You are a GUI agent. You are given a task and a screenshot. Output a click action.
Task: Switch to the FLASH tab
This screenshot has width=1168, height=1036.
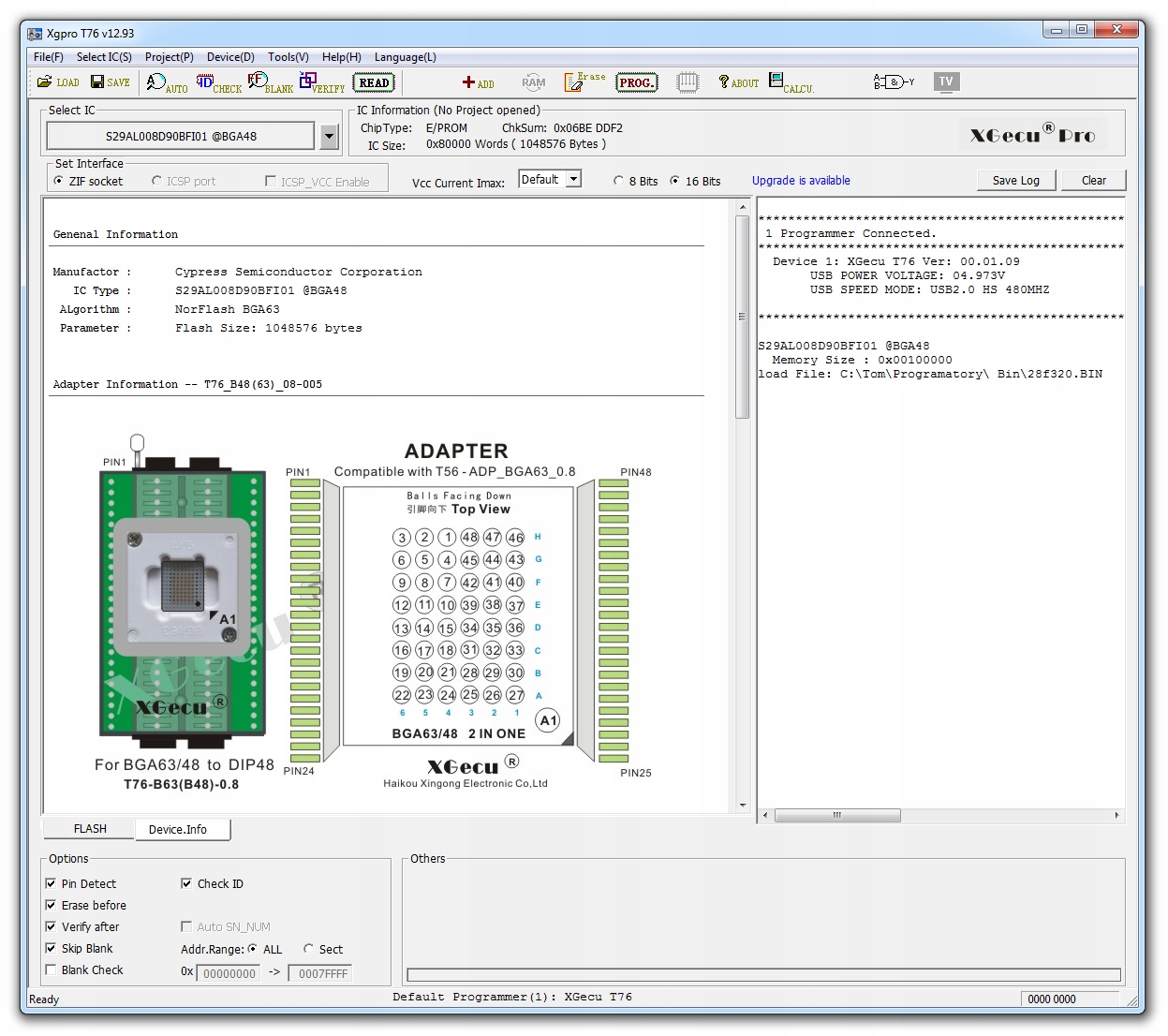click(x=90, y=829)
